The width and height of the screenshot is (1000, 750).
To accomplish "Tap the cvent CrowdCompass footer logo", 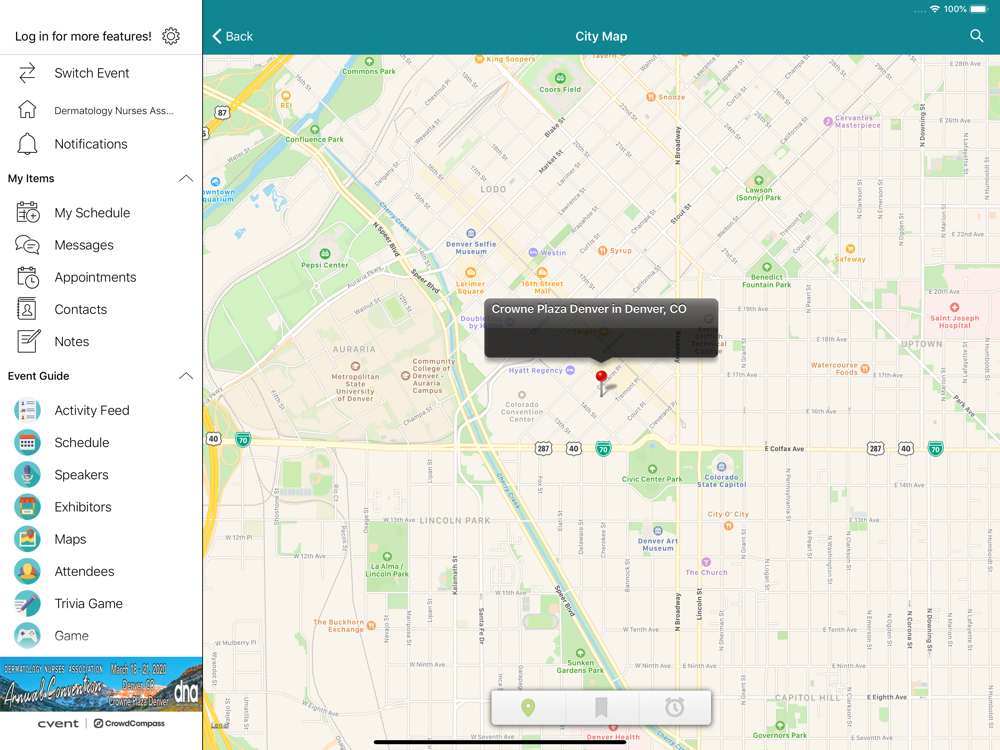I will tap(101, 723).
